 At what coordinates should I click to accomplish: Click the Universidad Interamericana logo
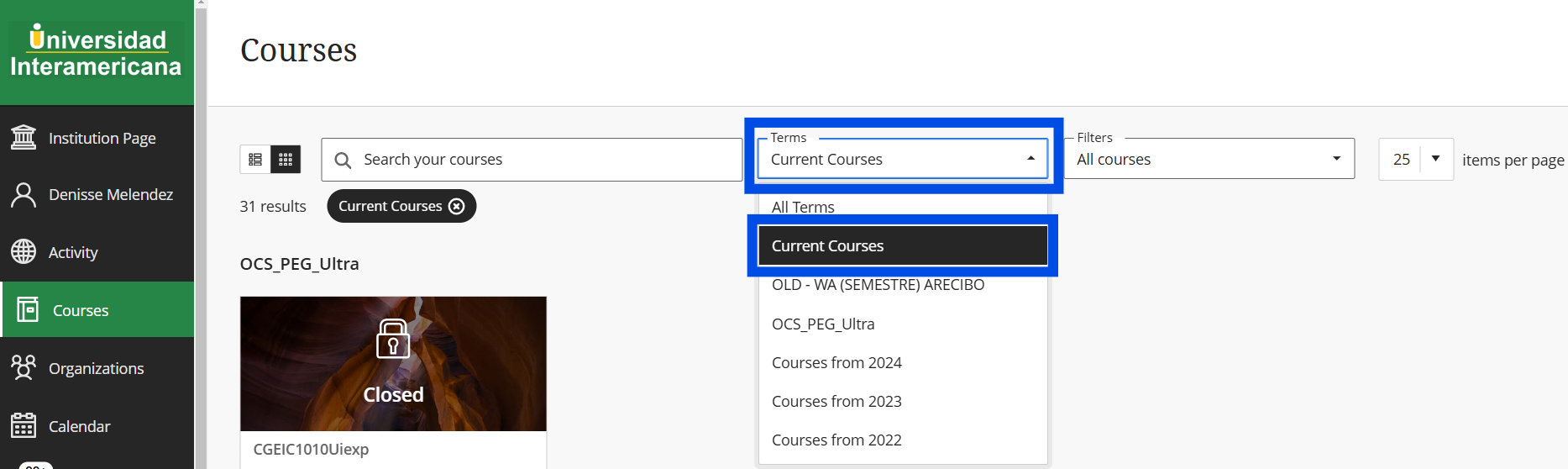coord(97,52)
